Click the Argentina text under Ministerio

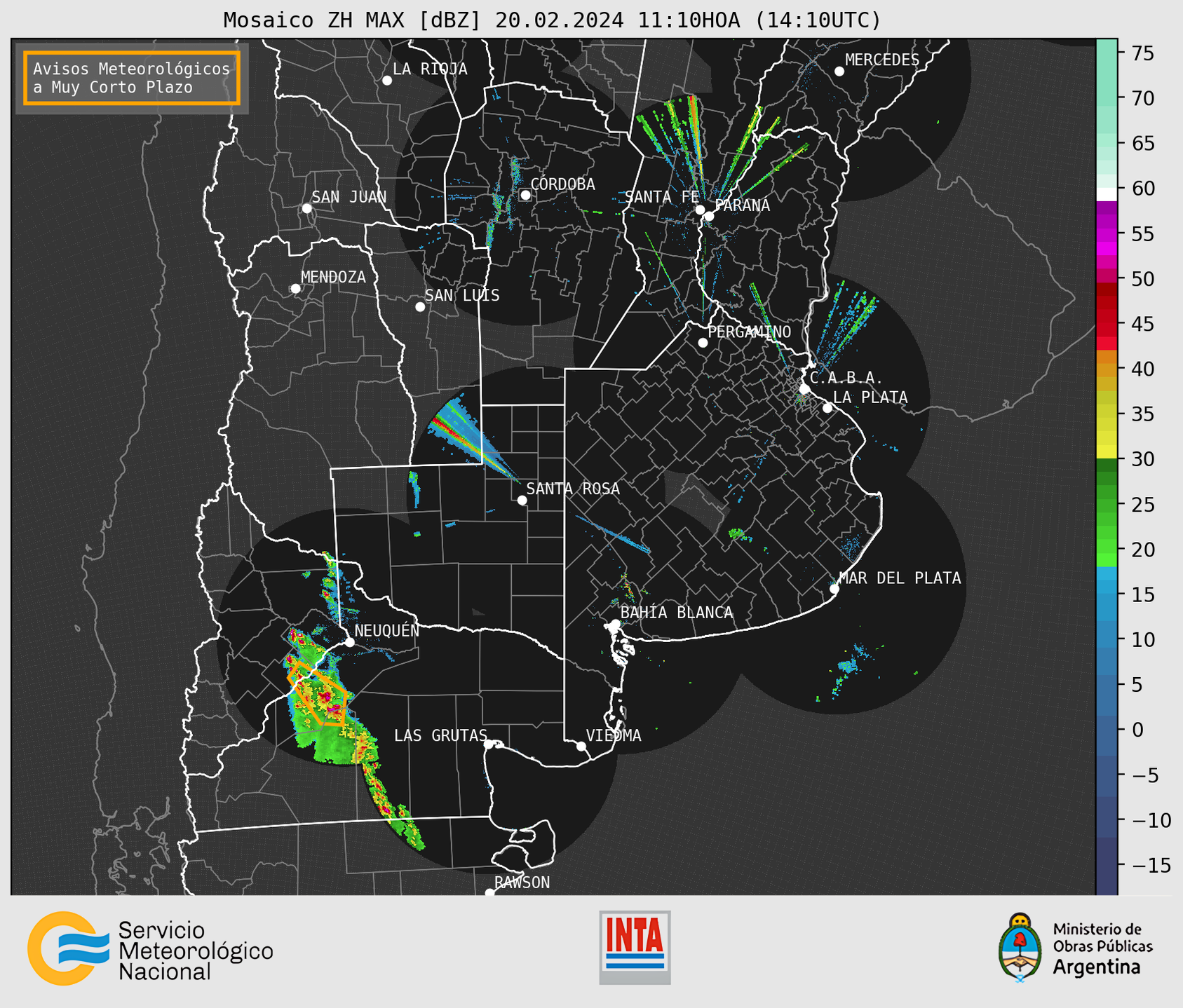[x=1097, y=967]
